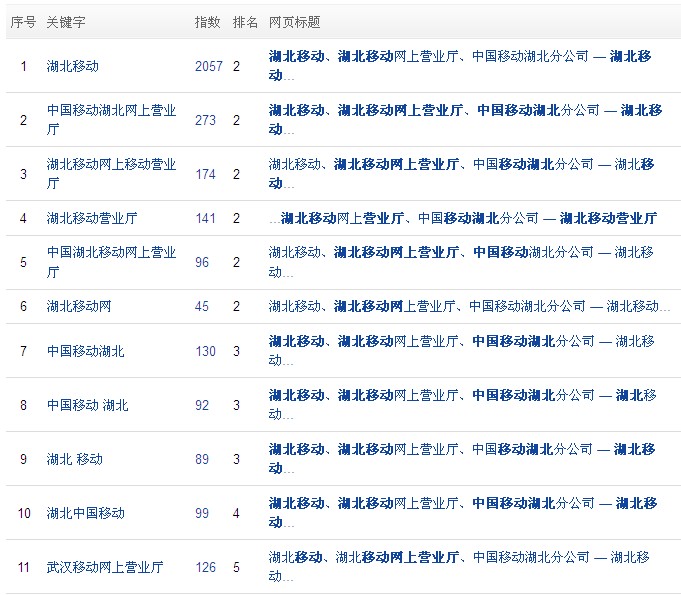Screen dimensions: 681x595
Task: Click index value 273
Action: (205, 120)
